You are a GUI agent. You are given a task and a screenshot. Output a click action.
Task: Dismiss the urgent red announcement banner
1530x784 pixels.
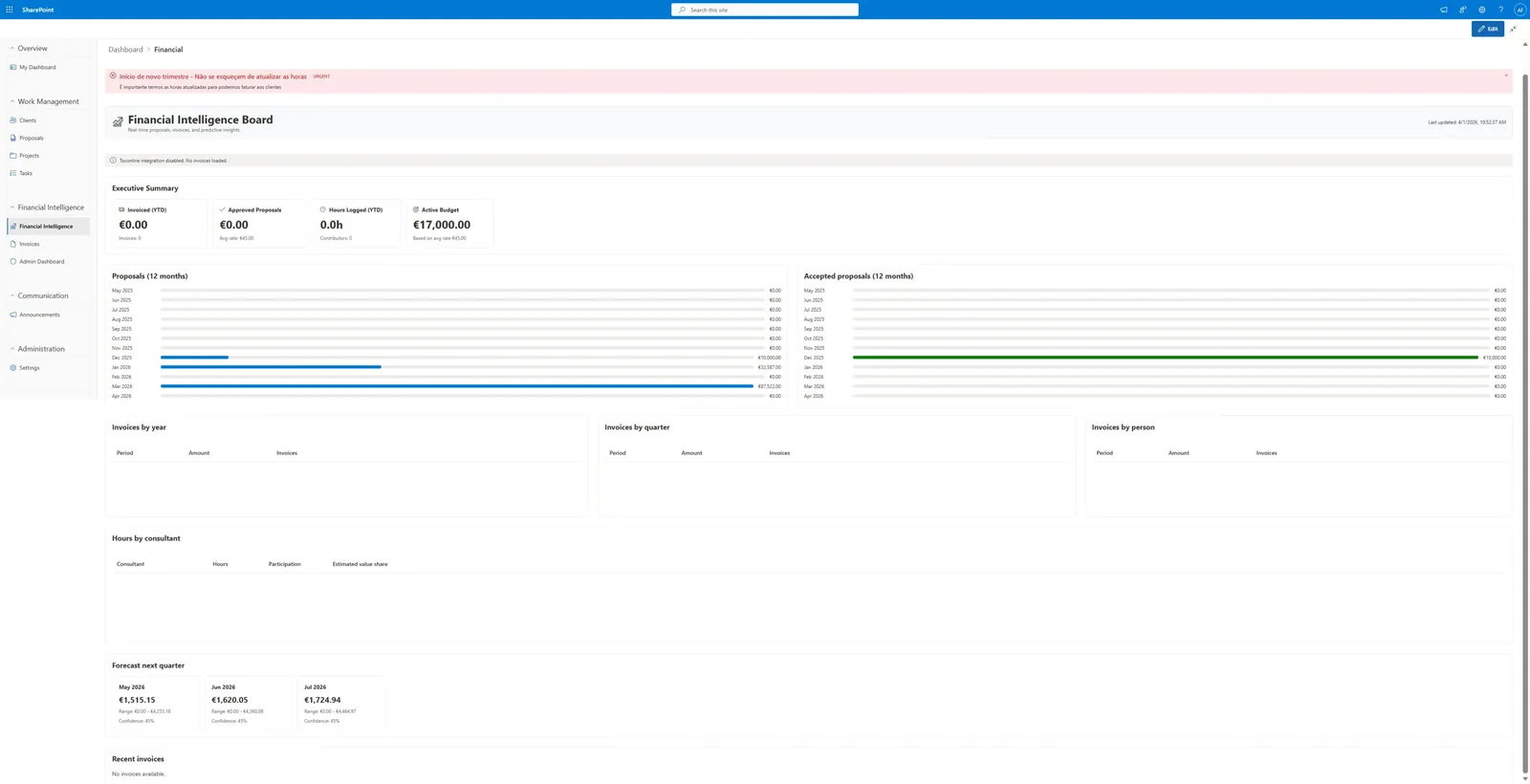point(1506,76)
